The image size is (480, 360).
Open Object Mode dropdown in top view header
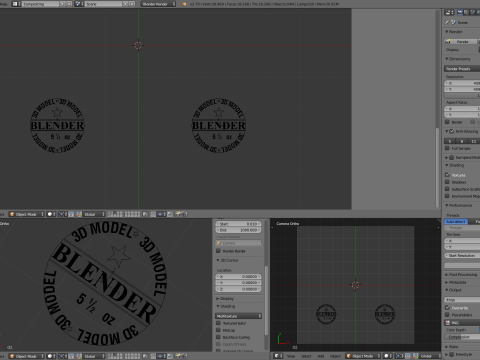pyautogui.click(x=27, y=214)
